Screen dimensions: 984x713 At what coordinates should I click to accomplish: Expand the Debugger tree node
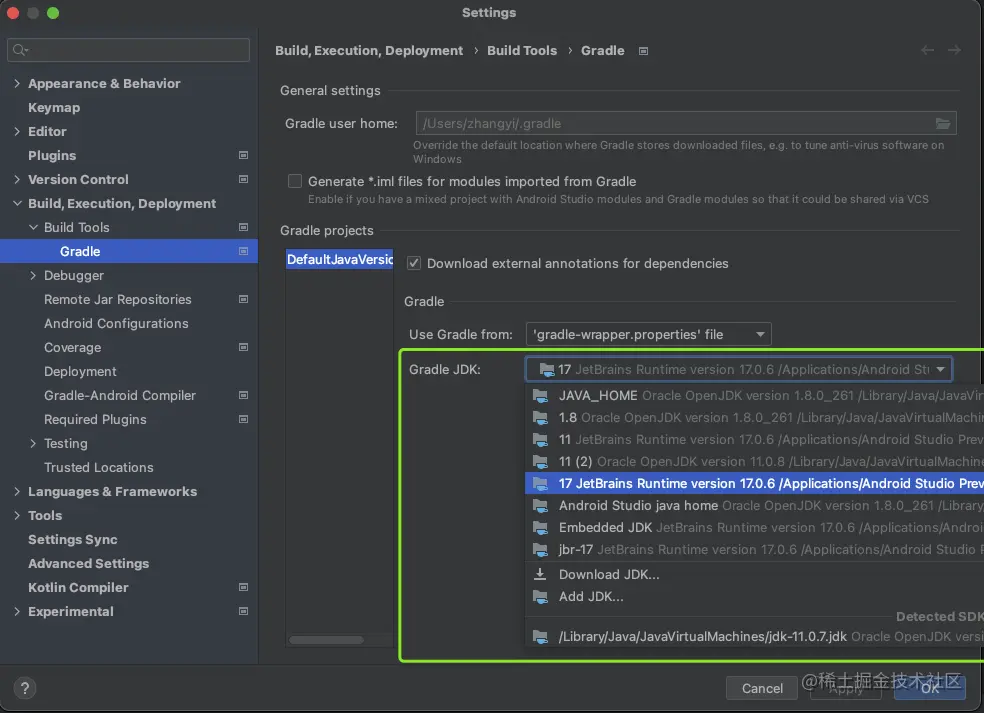[33, 276]
